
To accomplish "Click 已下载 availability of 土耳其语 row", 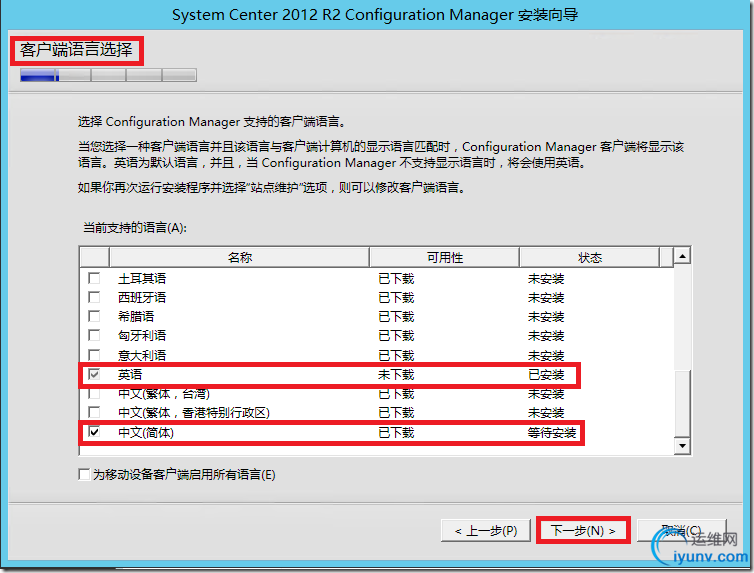I will [396, 279].
